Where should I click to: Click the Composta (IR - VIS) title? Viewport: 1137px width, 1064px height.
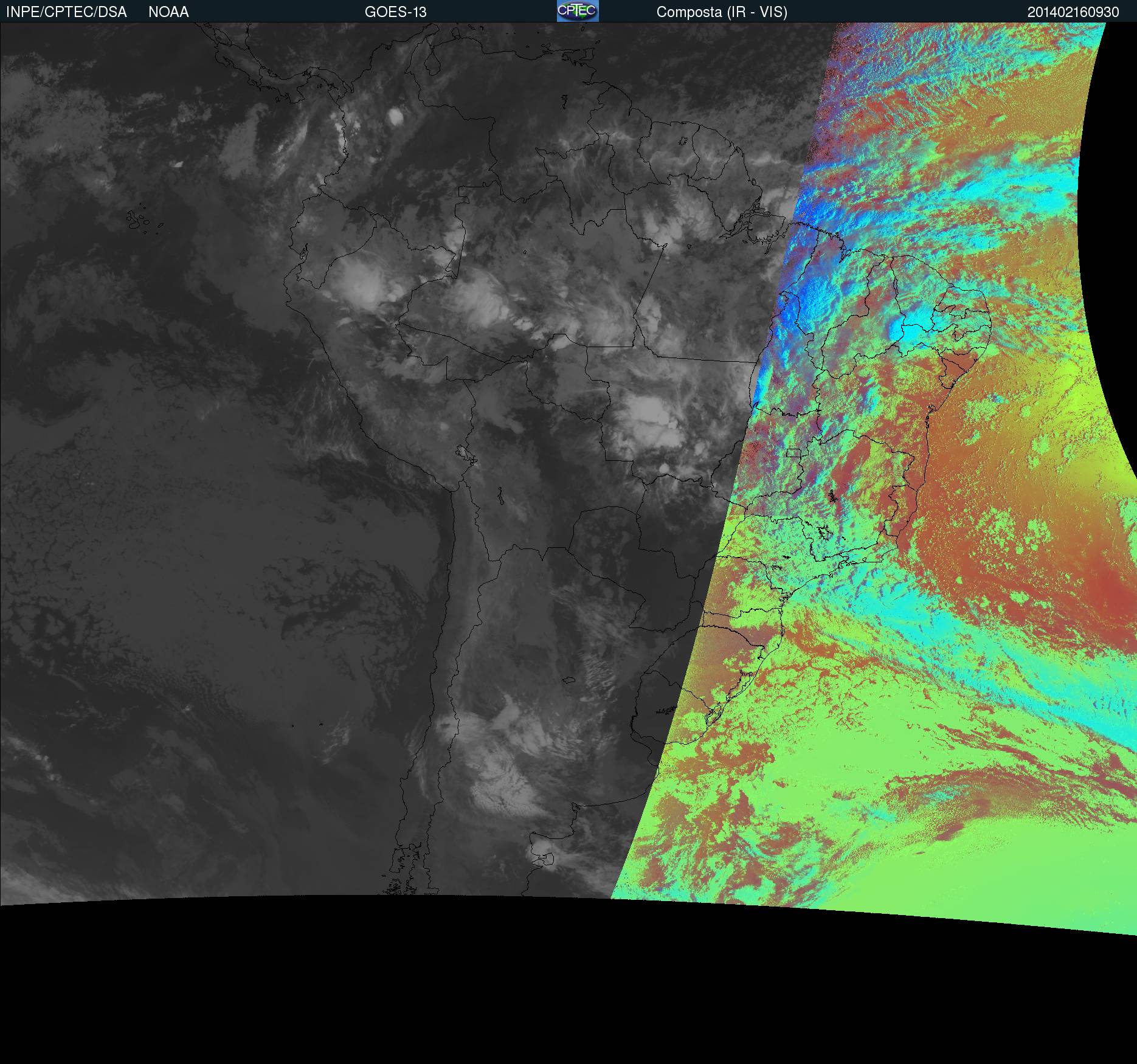[x=722, y=12]
